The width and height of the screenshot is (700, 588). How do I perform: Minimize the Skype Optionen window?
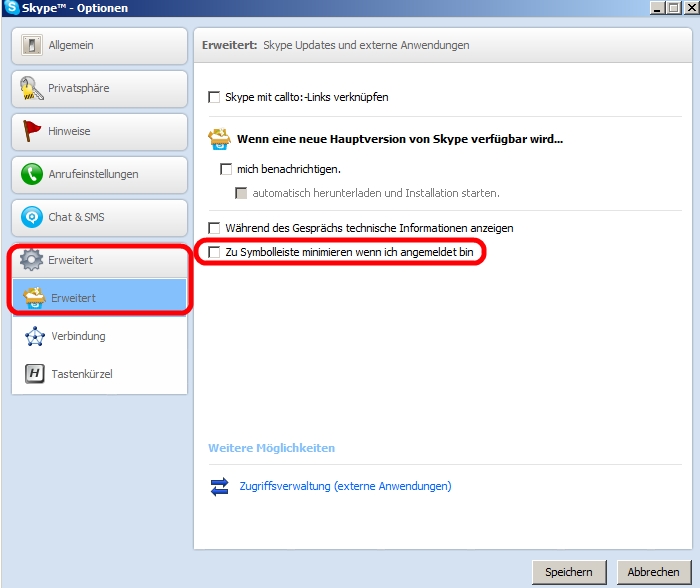(x=657, y=7)
